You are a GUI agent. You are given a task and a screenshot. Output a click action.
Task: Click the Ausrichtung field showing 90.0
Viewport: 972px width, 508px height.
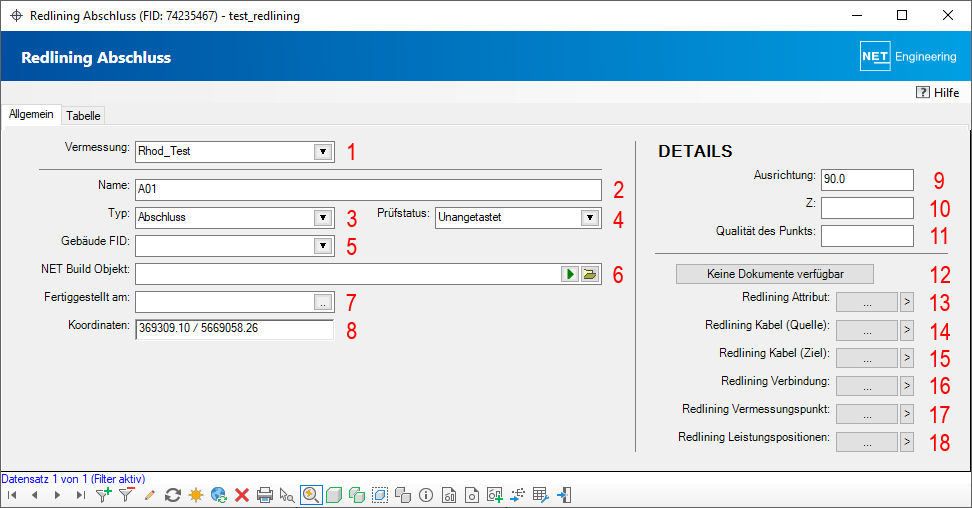[x=867, y=179]
